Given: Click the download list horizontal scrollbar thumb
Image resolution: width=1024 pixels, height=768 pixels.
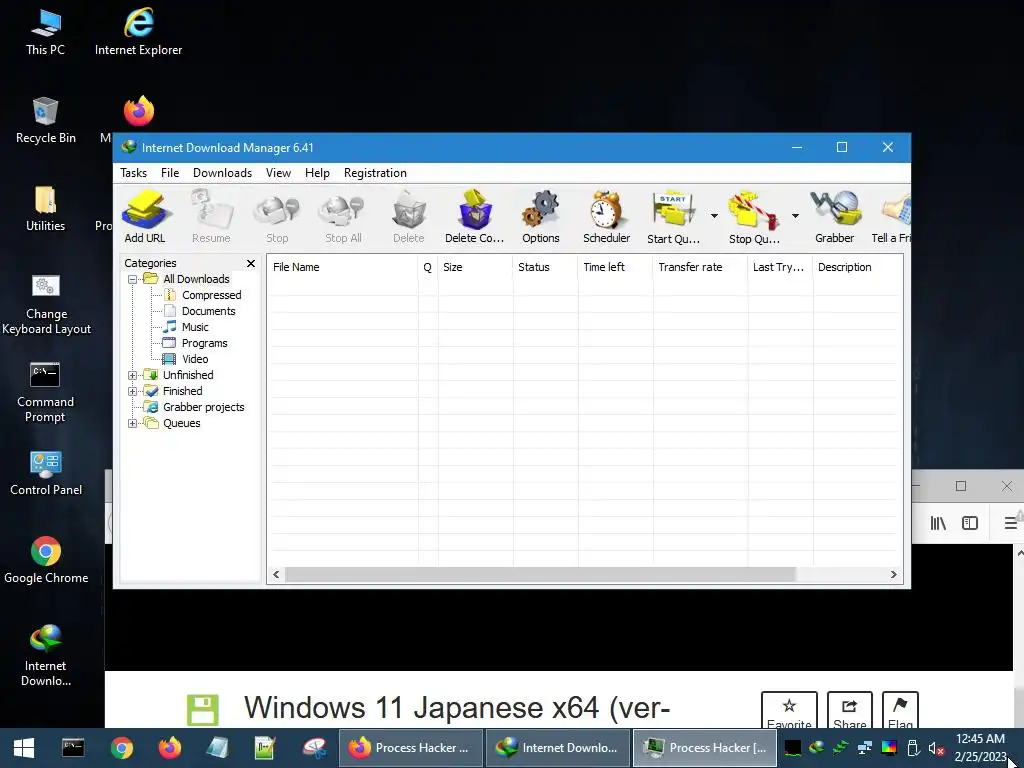Looking at the screenshot, I should 540,575.
